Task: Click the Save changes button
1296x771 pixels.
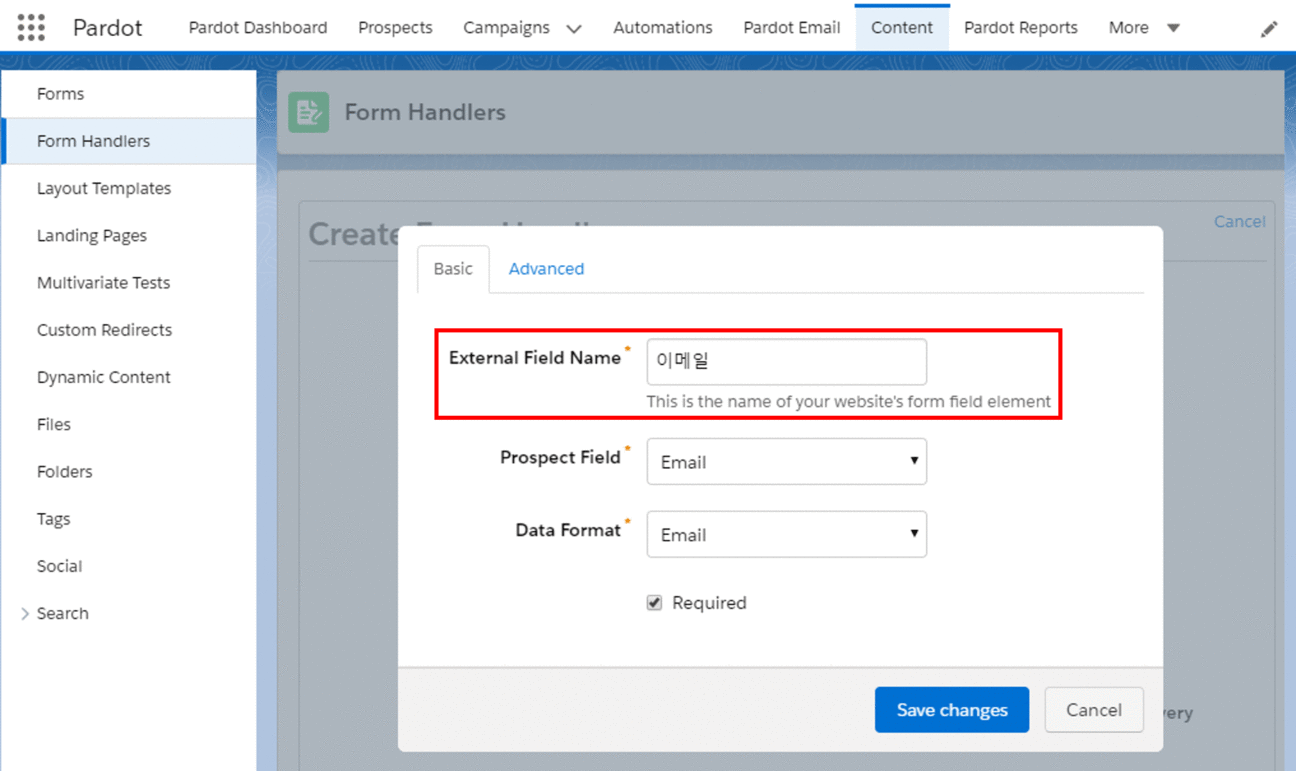Action: tap(952, 710)
